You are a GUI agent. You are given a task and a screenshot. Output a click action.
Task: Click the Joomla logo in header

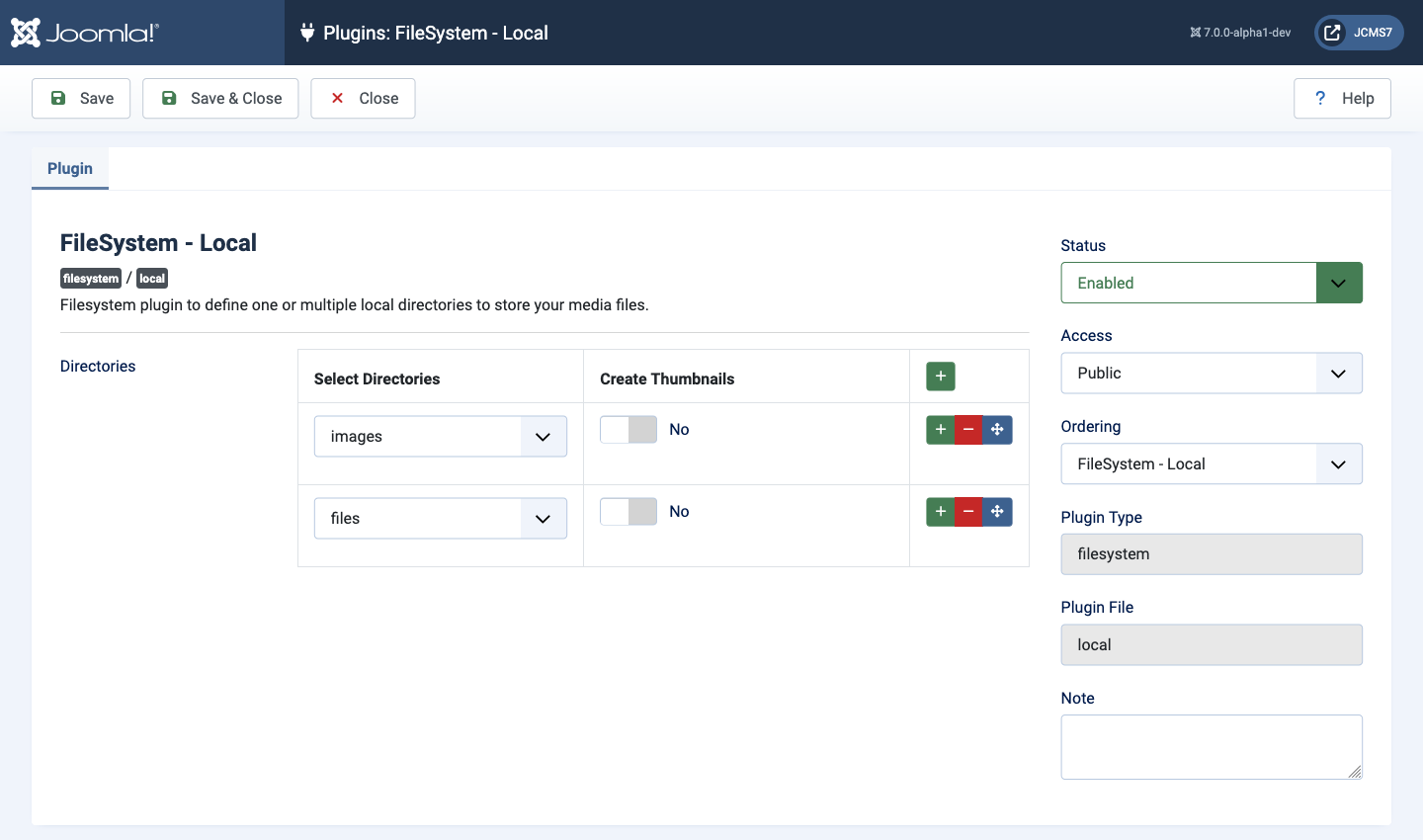[85, 33]
